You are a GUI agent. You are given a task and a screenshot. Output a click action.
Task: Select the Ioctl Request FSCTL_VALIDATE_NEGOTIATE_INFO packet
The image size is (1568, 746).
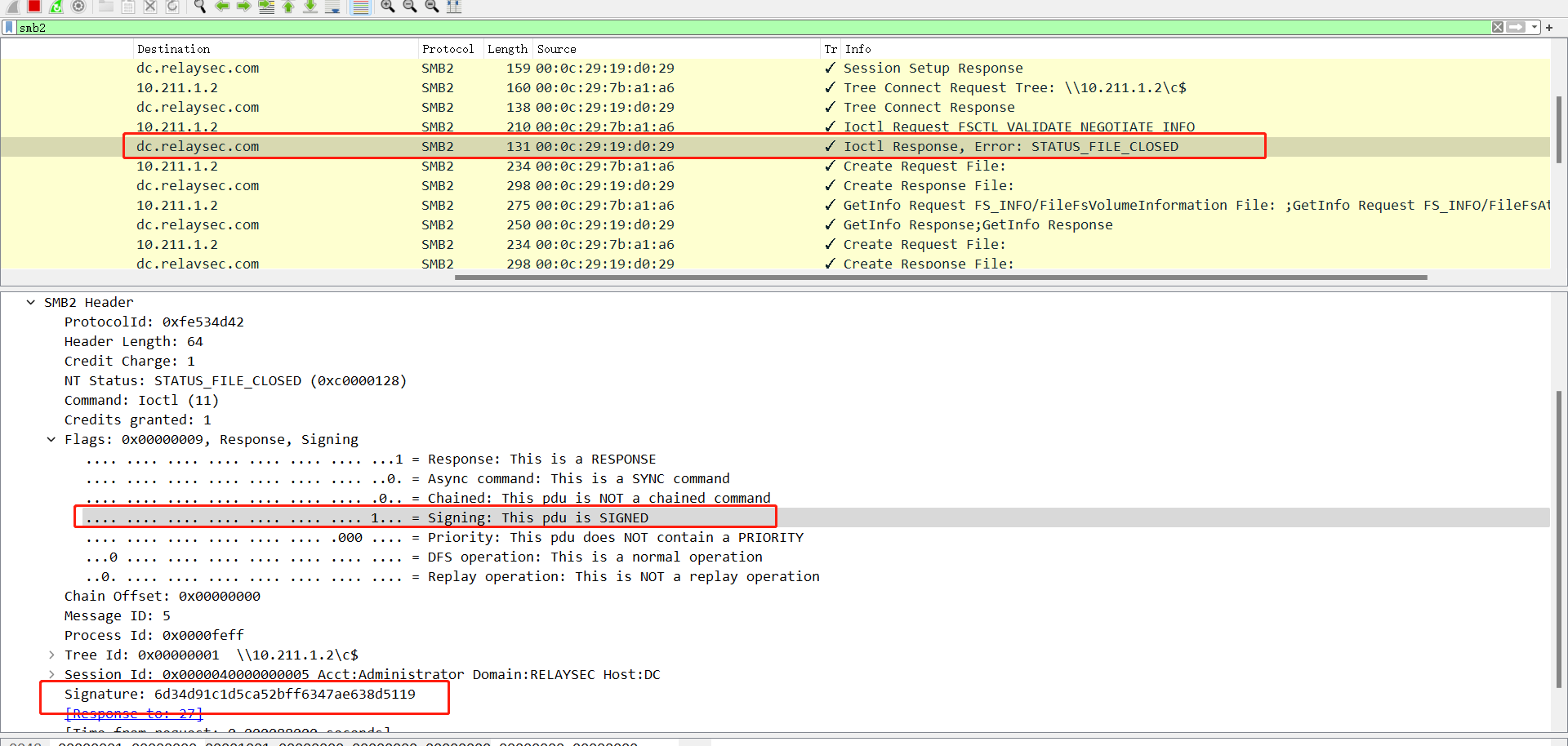tap(775, 127)
